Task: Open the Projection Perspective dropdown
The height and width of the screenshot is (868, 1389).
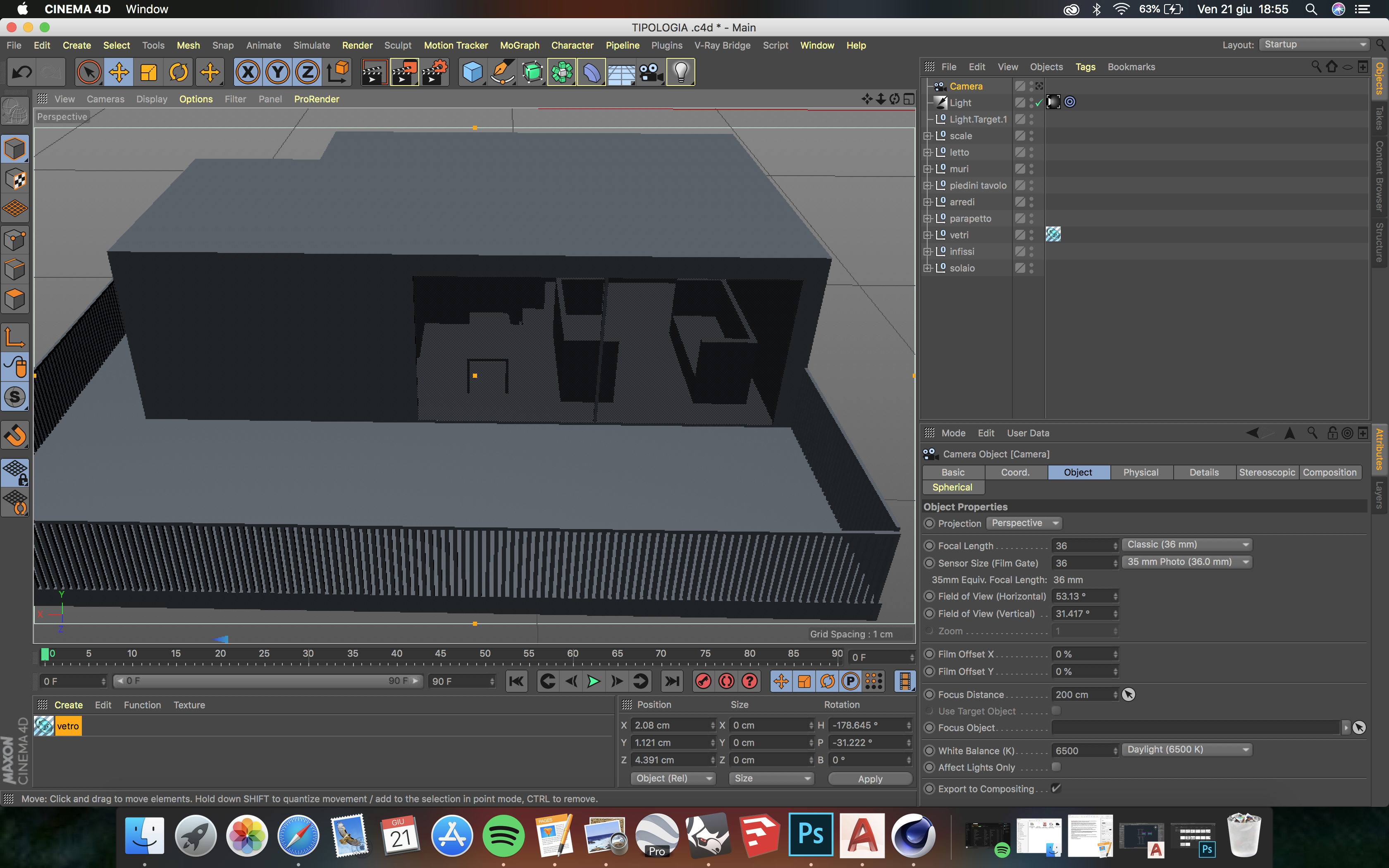Action: (1024, 523)
